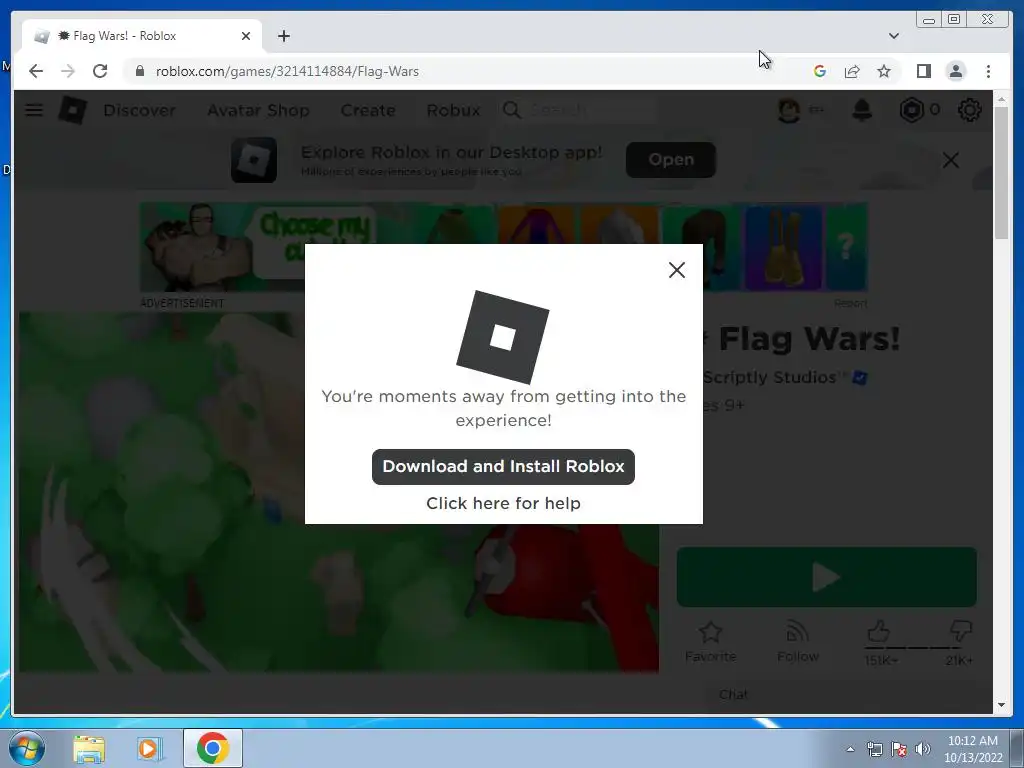1024x768 pixels.
Task: Click the address bar URL
Action: pos(287,71)
